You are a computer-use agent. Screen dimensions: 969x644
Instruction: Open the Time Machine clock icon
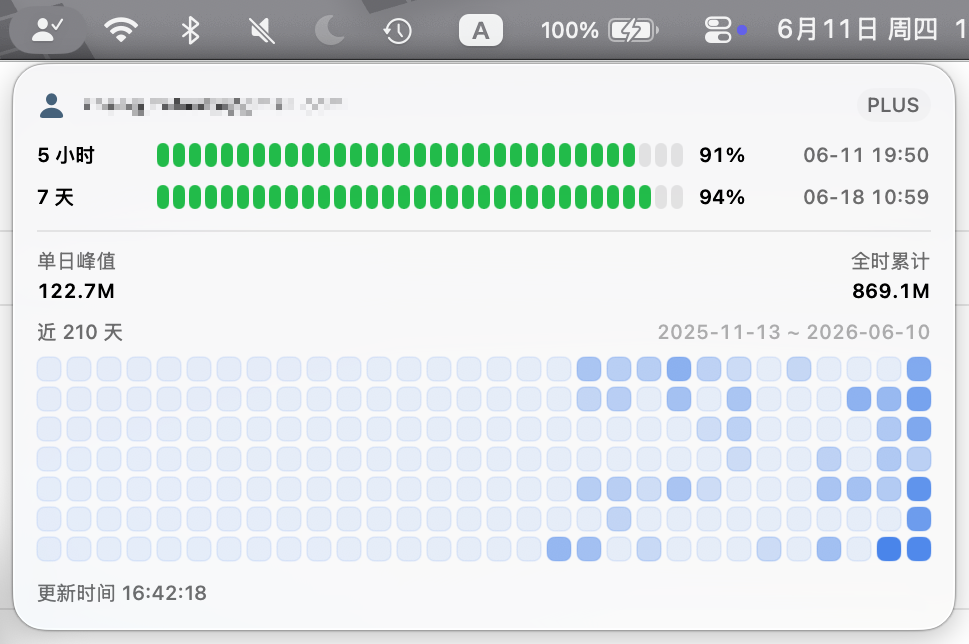(x=397, y=30)
